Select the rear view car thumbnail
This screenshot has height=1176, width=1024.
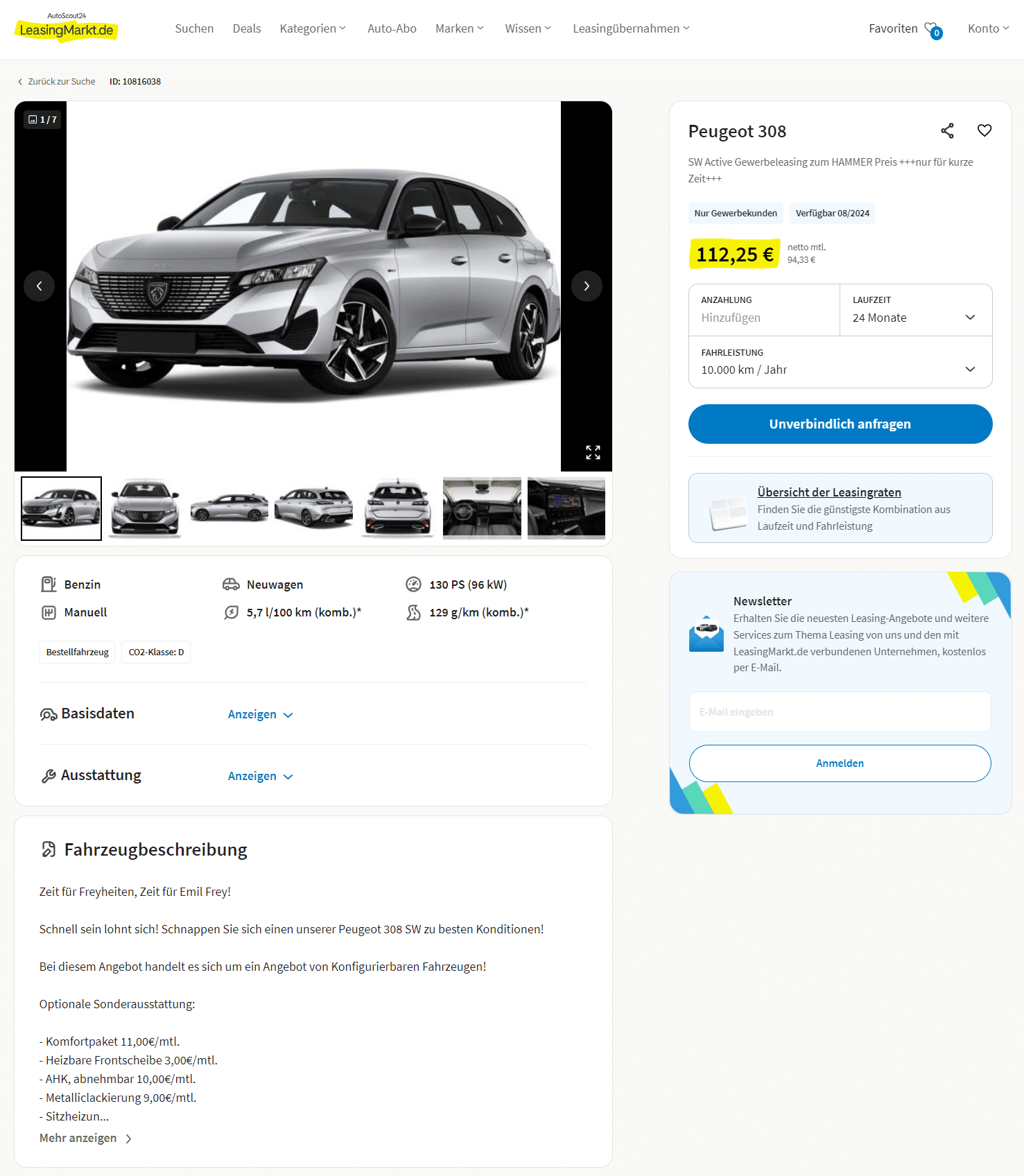pyautogui.click(x=398, y=508)
